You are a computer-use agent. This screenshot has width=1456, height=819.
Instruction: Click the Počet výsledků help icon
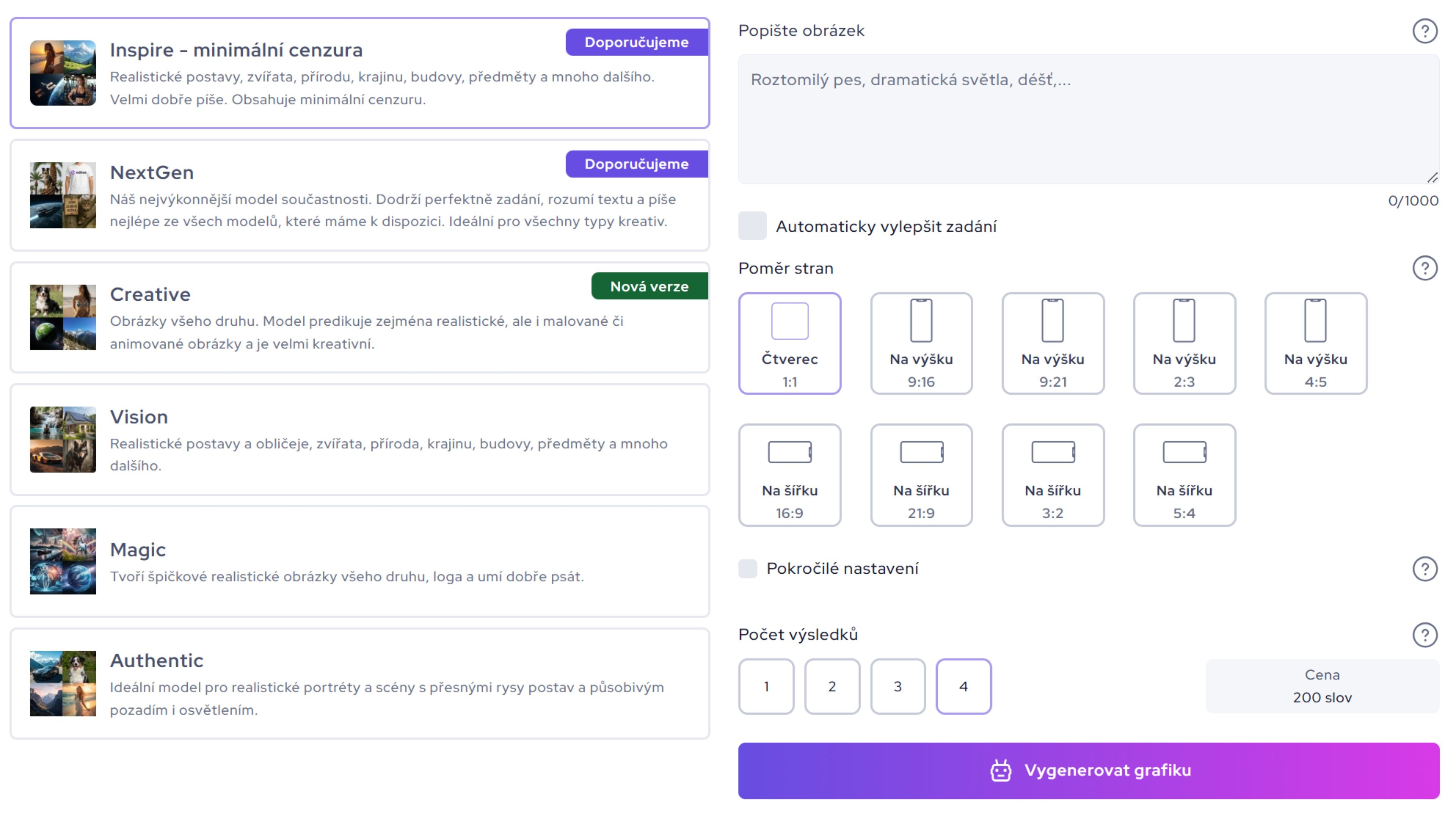coord(1425,635)
